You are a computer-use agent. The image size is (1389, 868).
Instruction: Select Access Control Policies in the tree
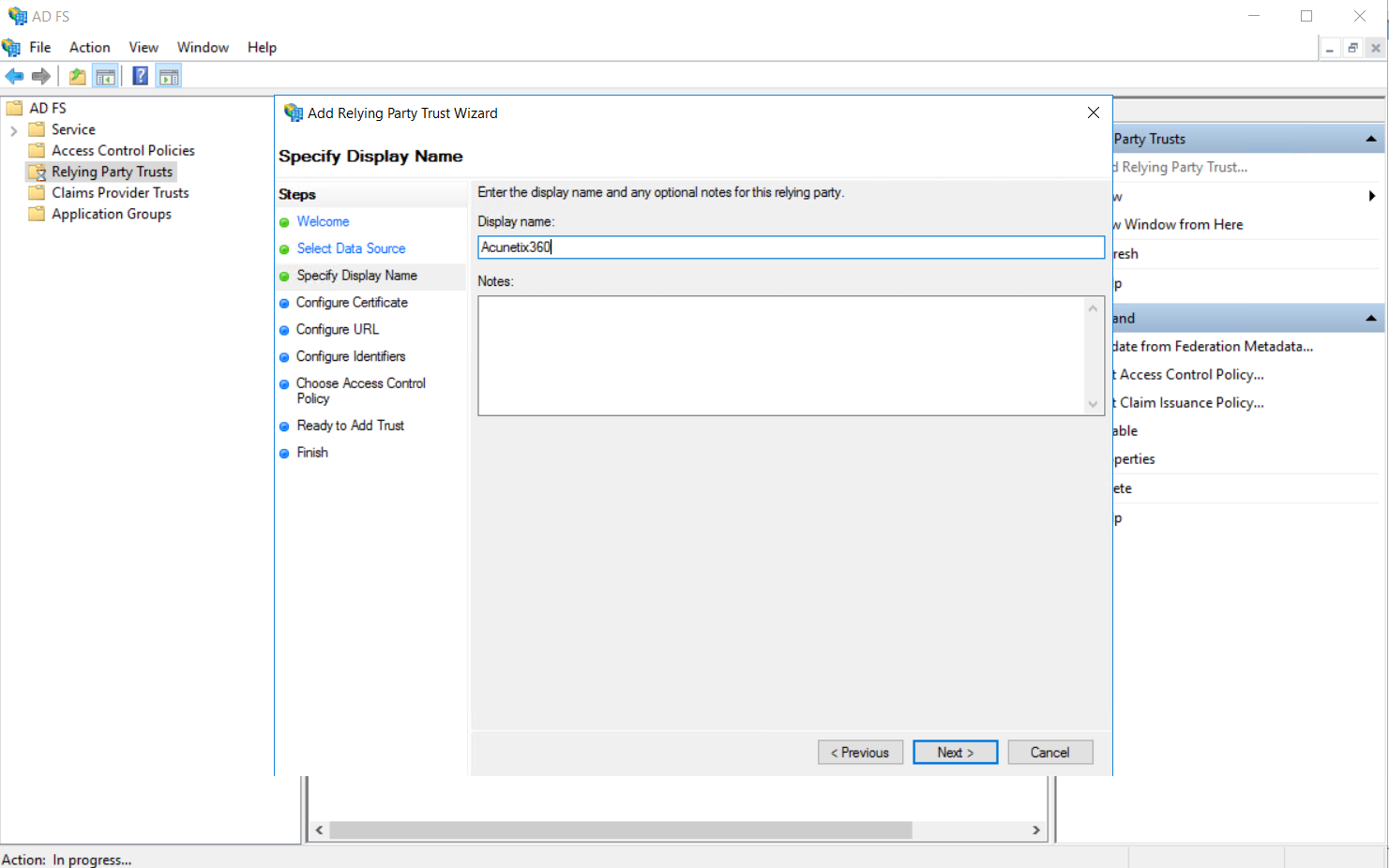tap(123, 150)
